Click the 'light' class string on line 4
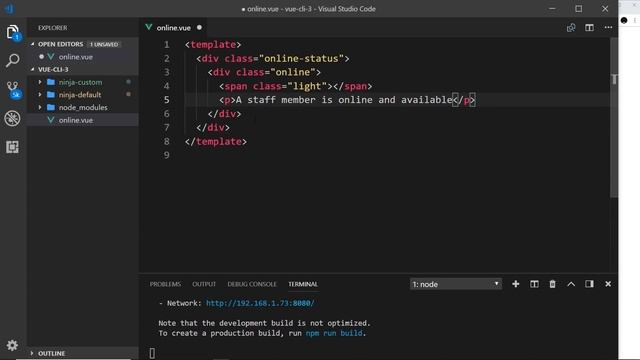Image resolution: width=640 pixels, height=360 pixels. pos(307,86)
